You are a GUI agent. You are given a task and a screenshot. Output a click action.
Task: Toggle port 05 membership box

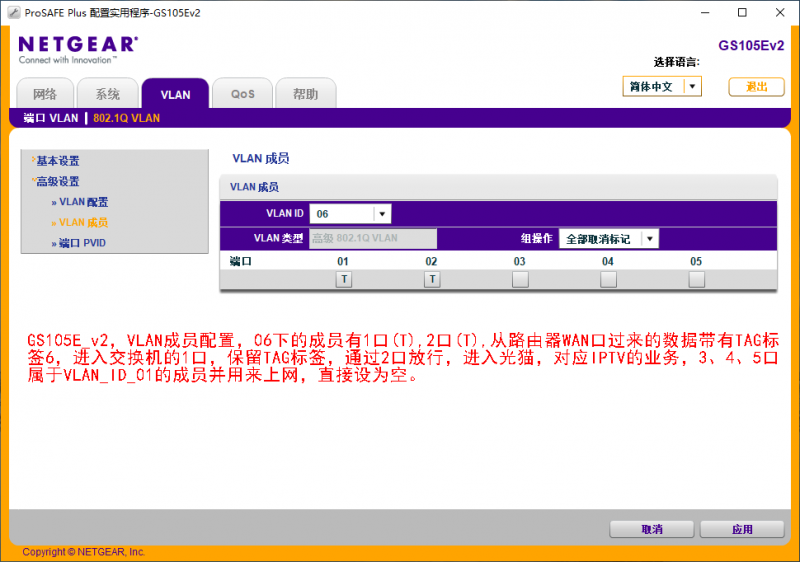point(696,279)
